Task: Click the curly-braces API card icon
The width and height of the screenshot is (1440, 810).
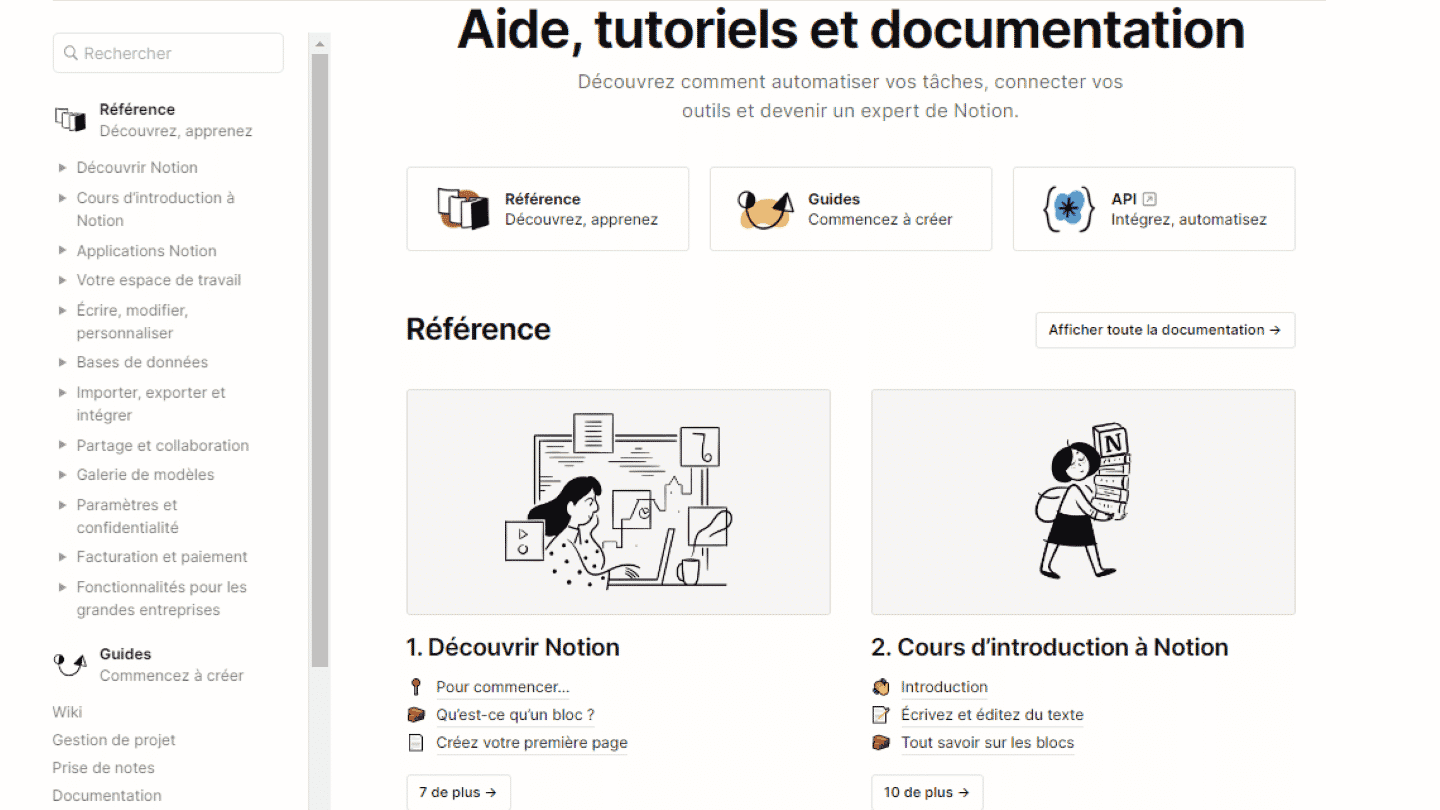Action: (x=1069, y=209)
